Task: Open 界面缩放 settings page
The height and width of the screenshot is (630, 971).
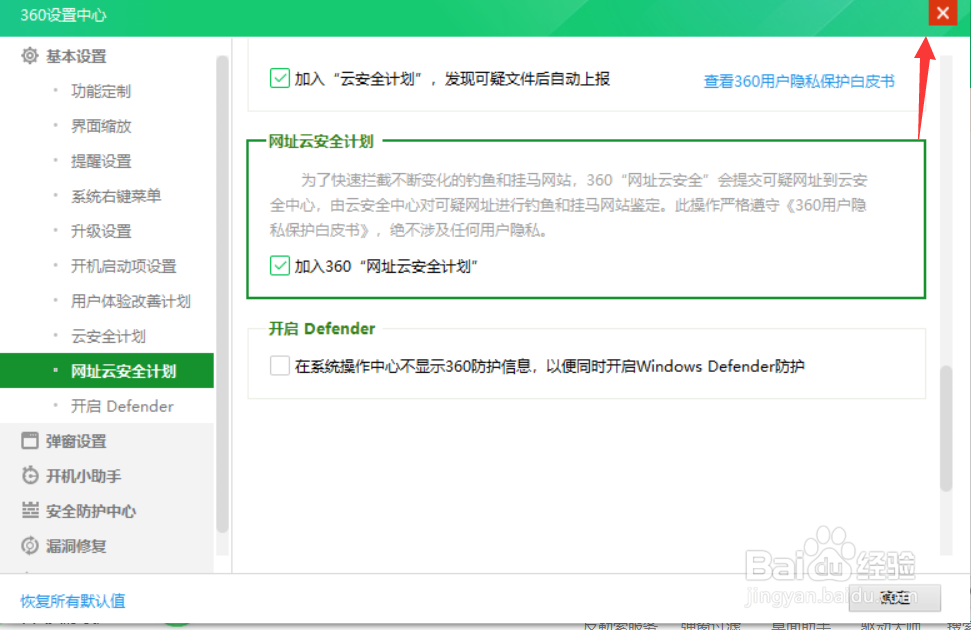Action: (100, 126)
